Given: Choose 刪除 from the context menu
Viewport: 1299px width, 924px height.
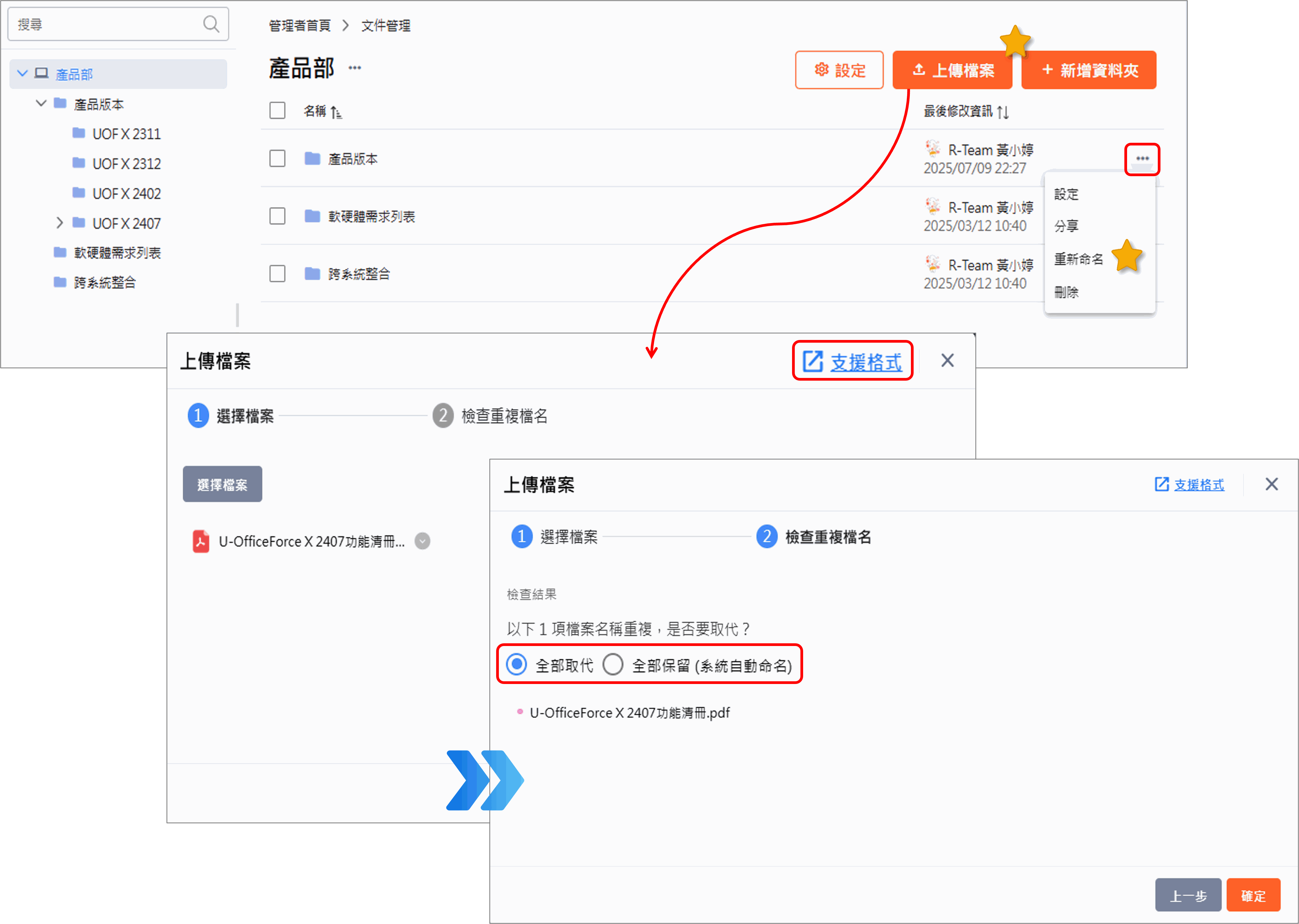Looking at the screenshot, I should point(1066,293).
